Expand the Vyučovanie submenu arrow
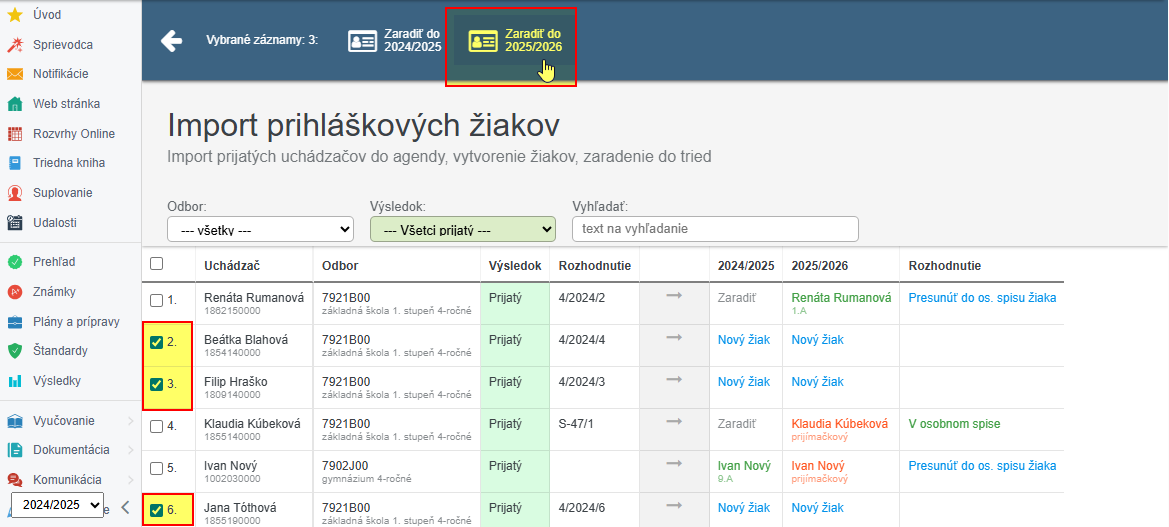The image size is (1169, 527). (x=130, y=421)
